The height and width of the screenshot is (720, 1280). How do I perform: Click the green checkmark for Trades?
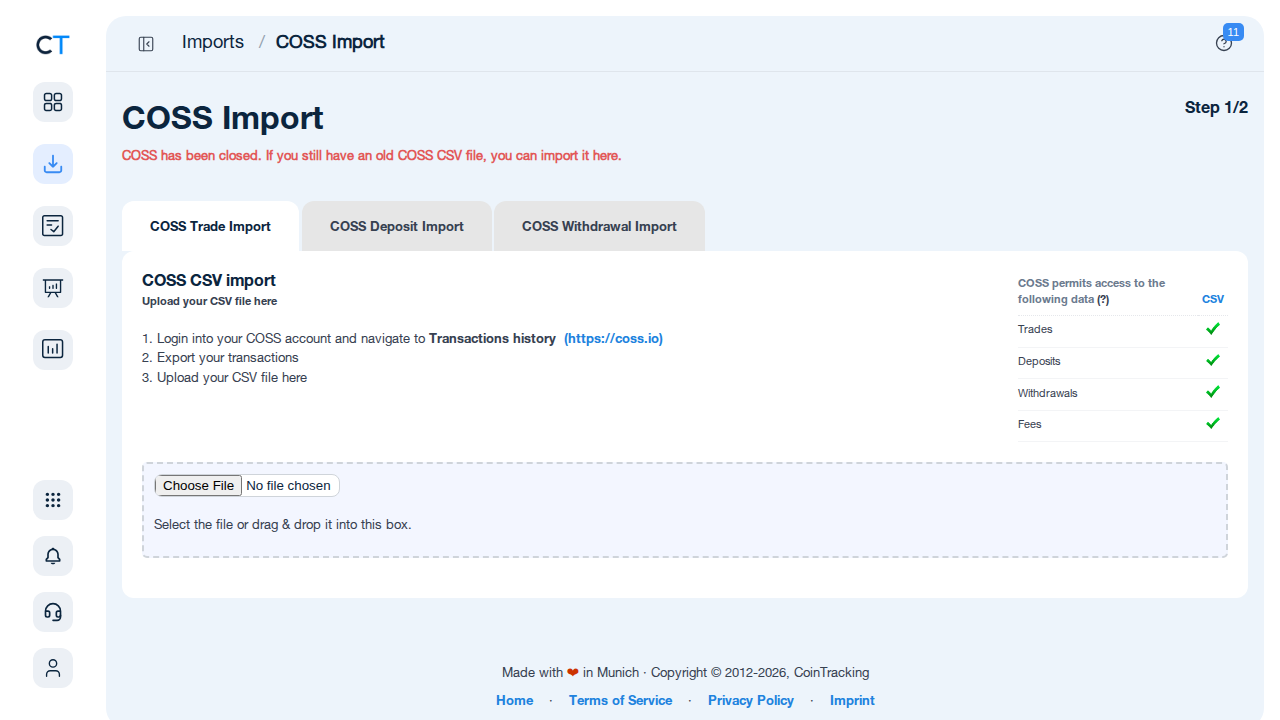(x=1213, y=328)
